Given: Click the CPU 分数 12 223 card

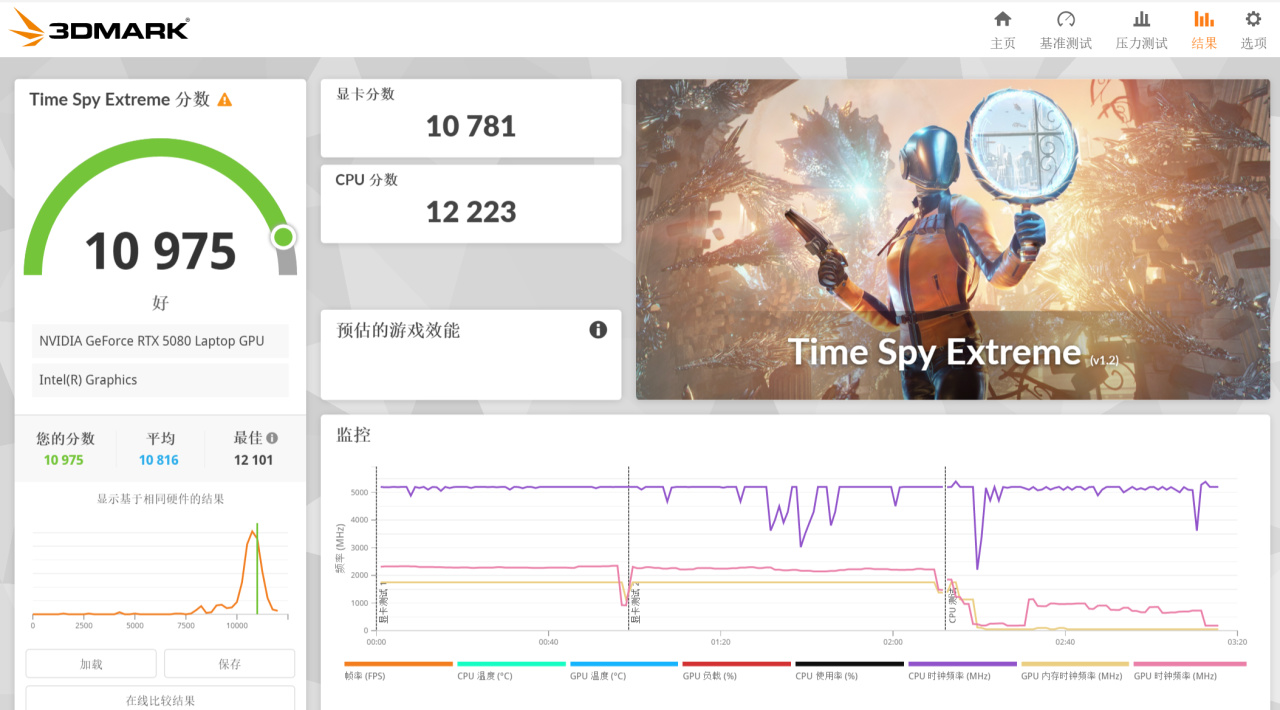Looking at the screenshot, I should click(471, 204).
